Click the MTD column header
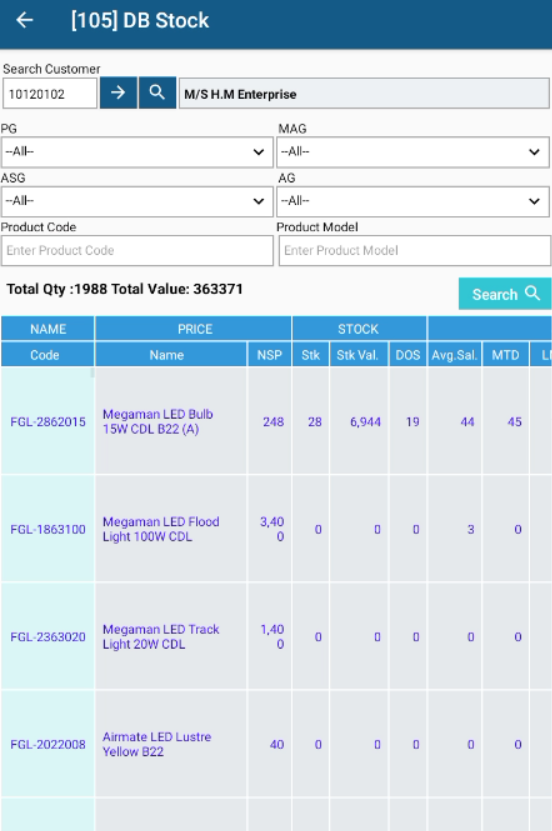Image resolution: width=552 pixels, height=831 pixels. [x=505, y=355]
